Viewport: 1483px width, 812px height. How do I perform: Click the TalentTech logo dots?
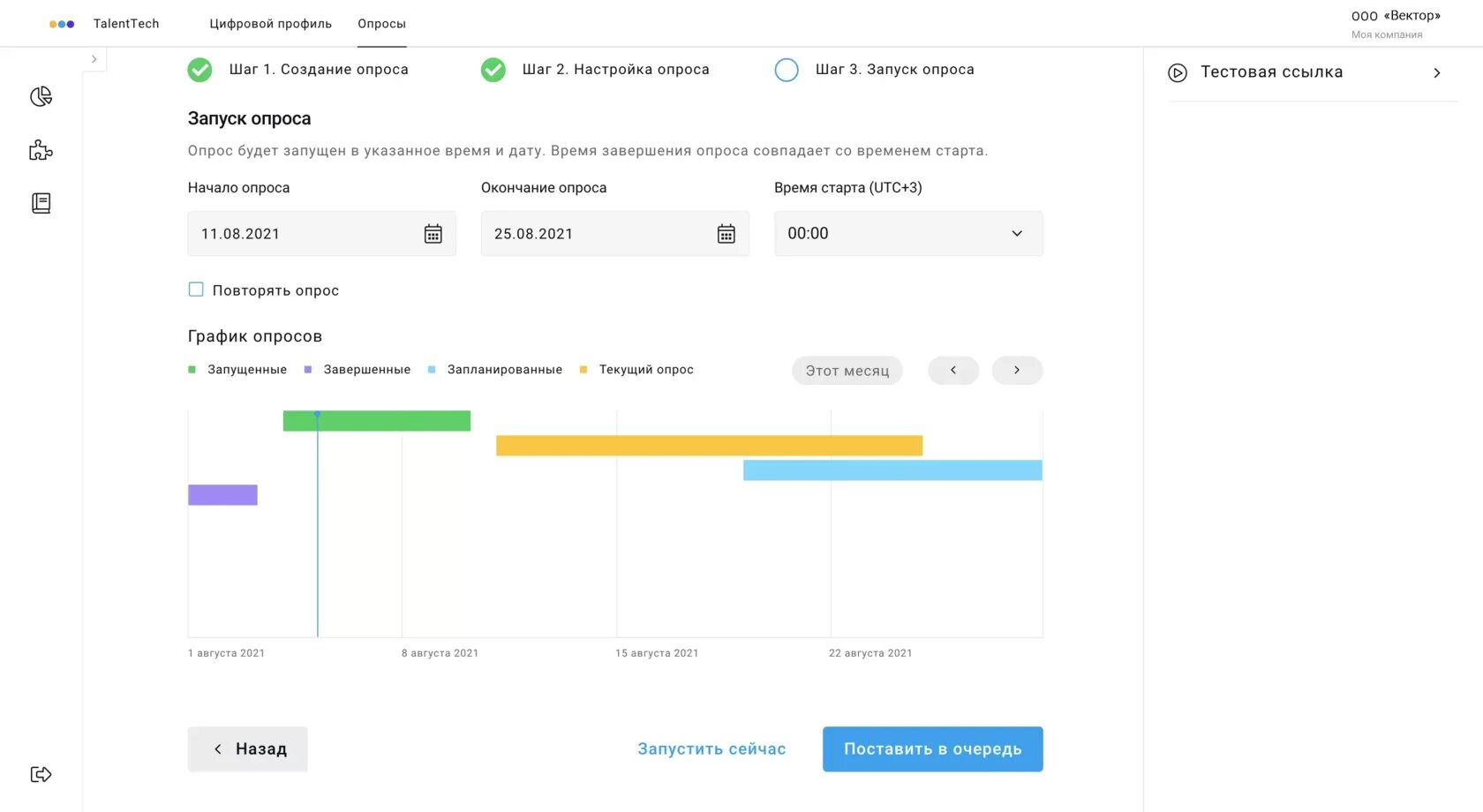click(62, 24)
